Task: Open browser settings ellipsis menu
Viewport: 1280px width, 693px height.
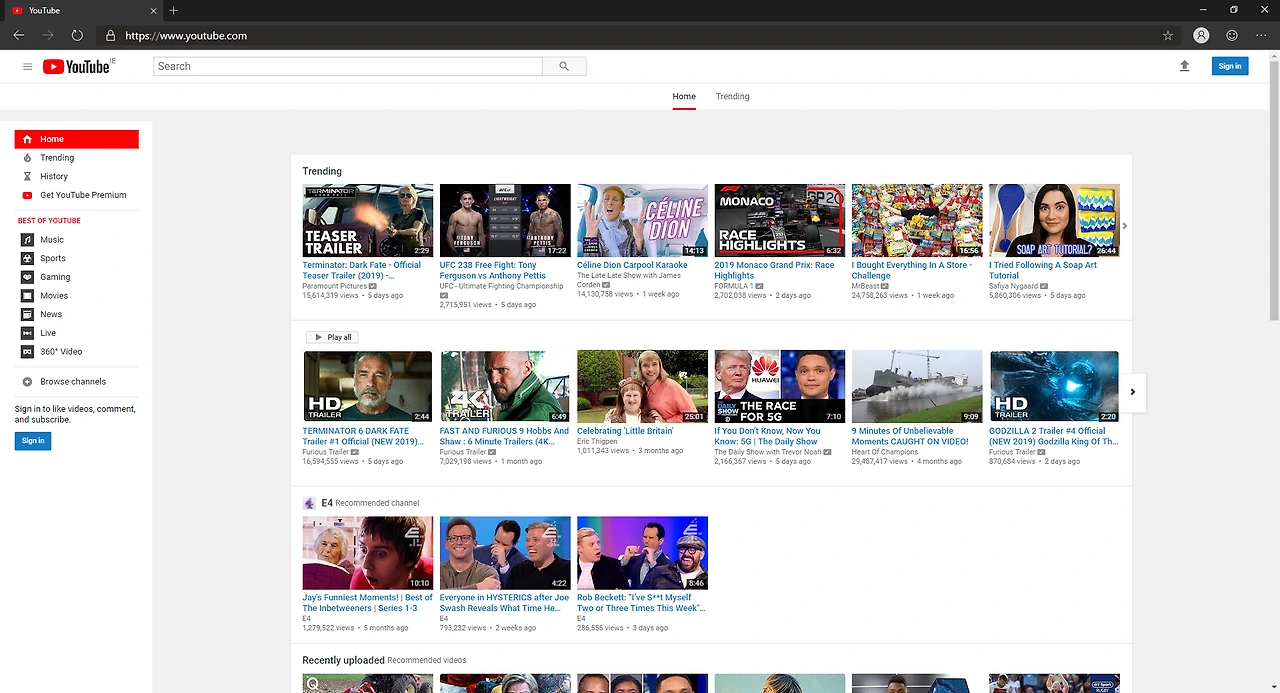Action: click(x=1260, y=35)
